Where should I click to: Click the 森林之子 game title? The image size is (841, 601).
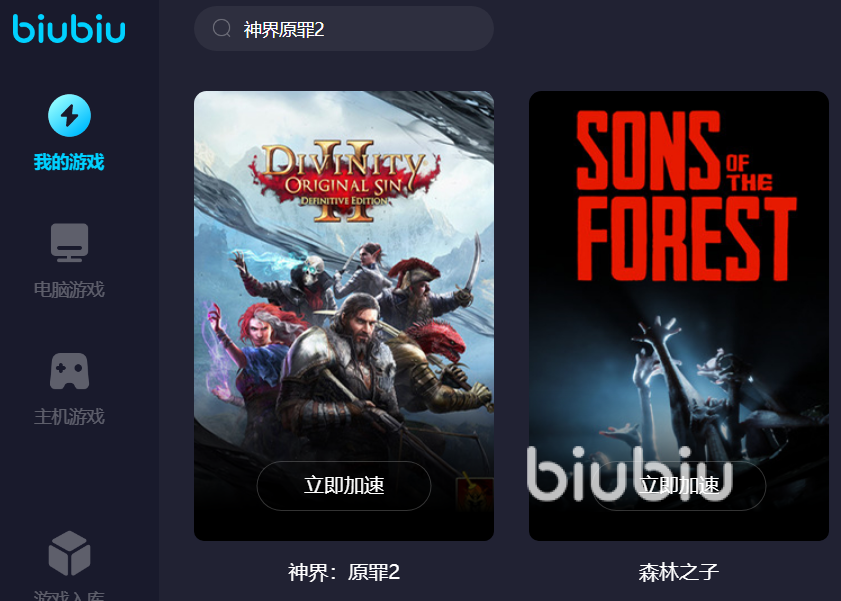679,572
